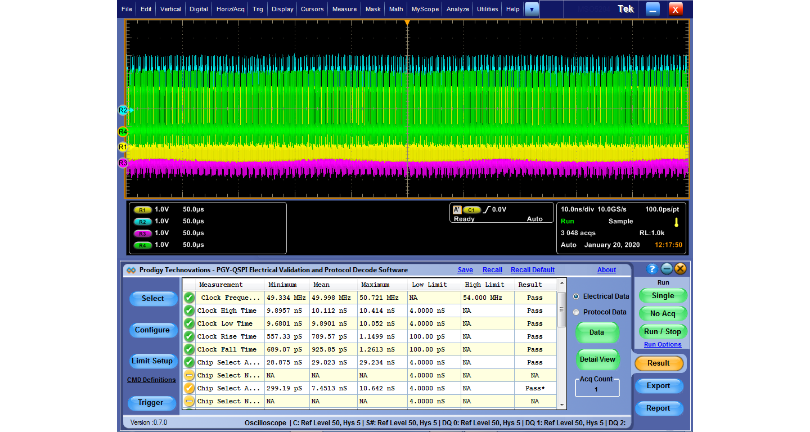Generate a Report
The image size is (810, 432).
coord(659,408)
